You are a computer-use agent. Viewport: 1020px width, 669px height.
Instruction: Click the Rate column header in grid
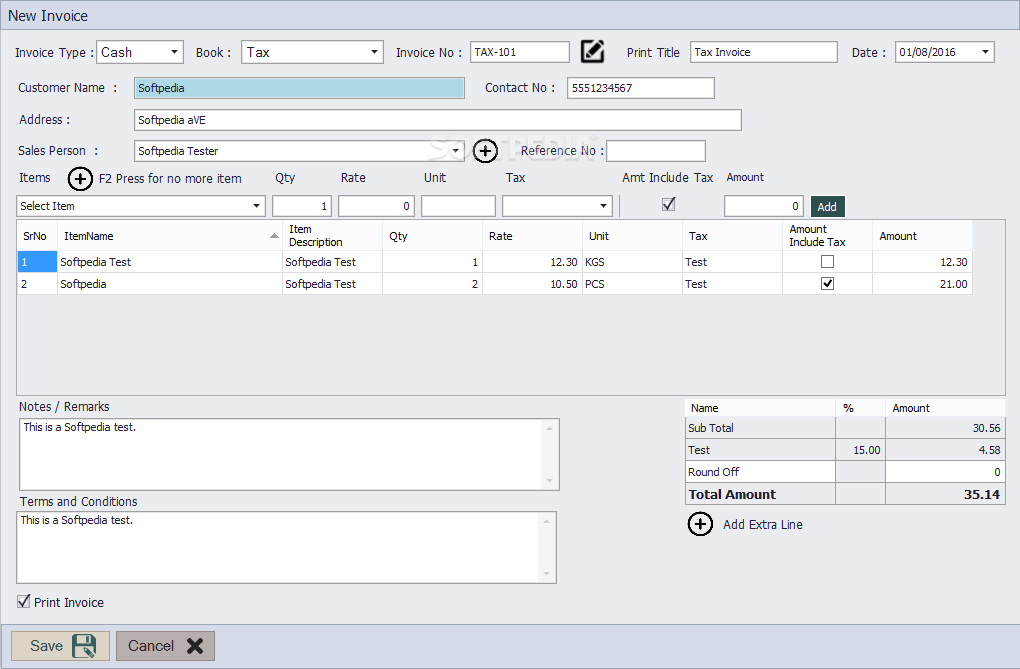[532, 236]
